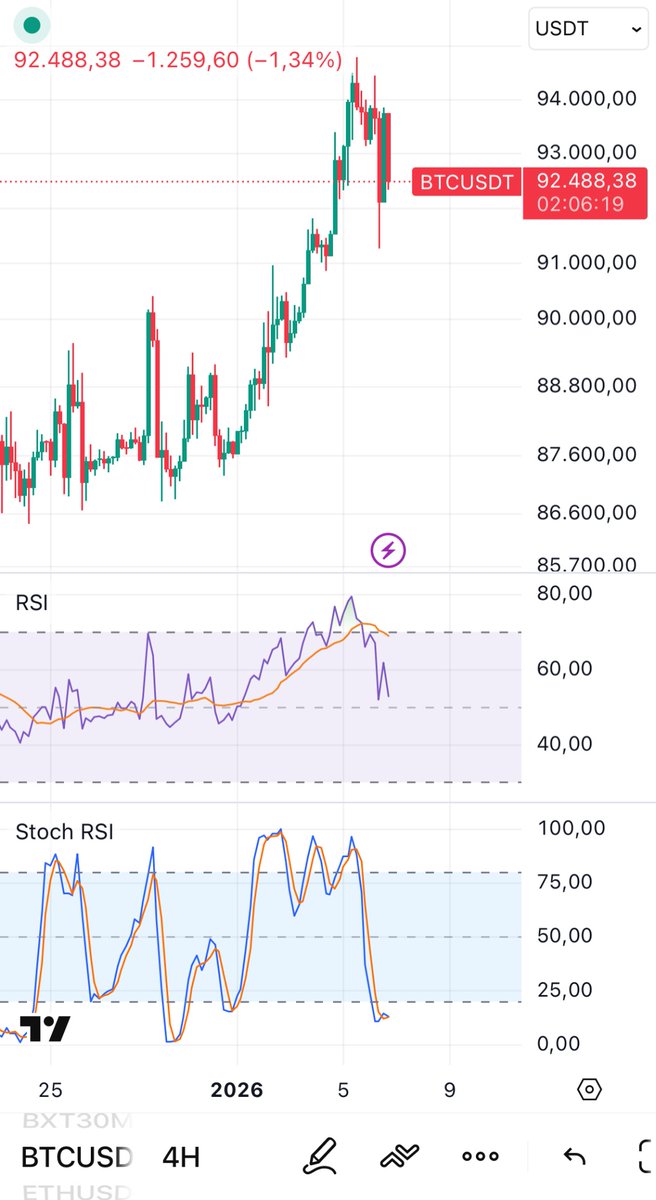Tap the TradingView logo
The height and width of the screenshot is (1200, 656).
tap(46, 1028)
